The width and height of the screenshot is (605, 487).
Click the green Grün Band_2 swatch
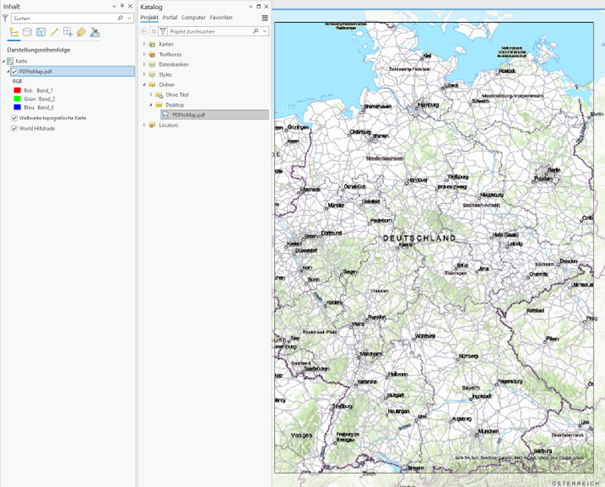pos(17,99)
